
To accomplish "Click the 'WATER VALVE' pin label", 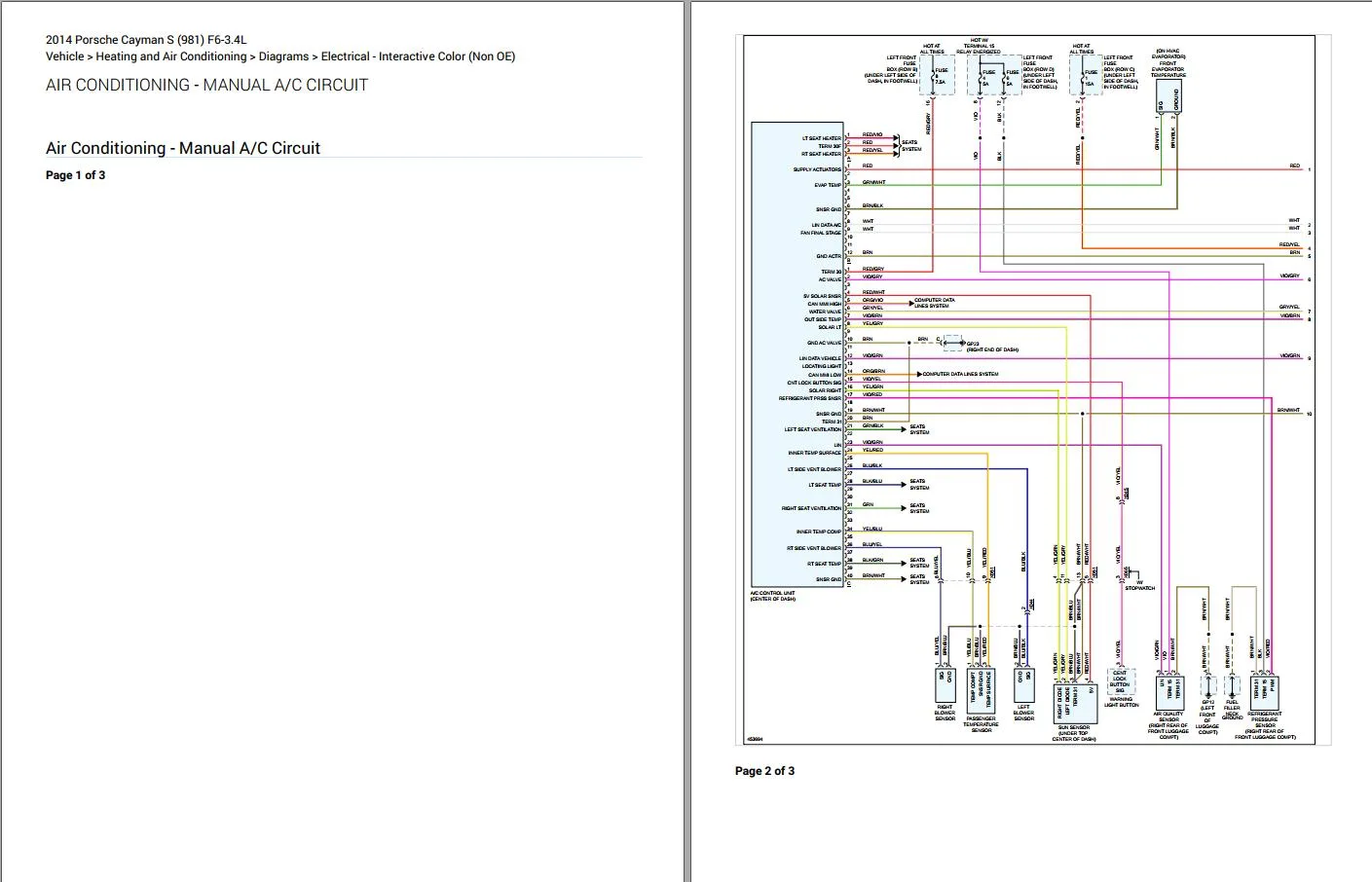I will point(825,312).
